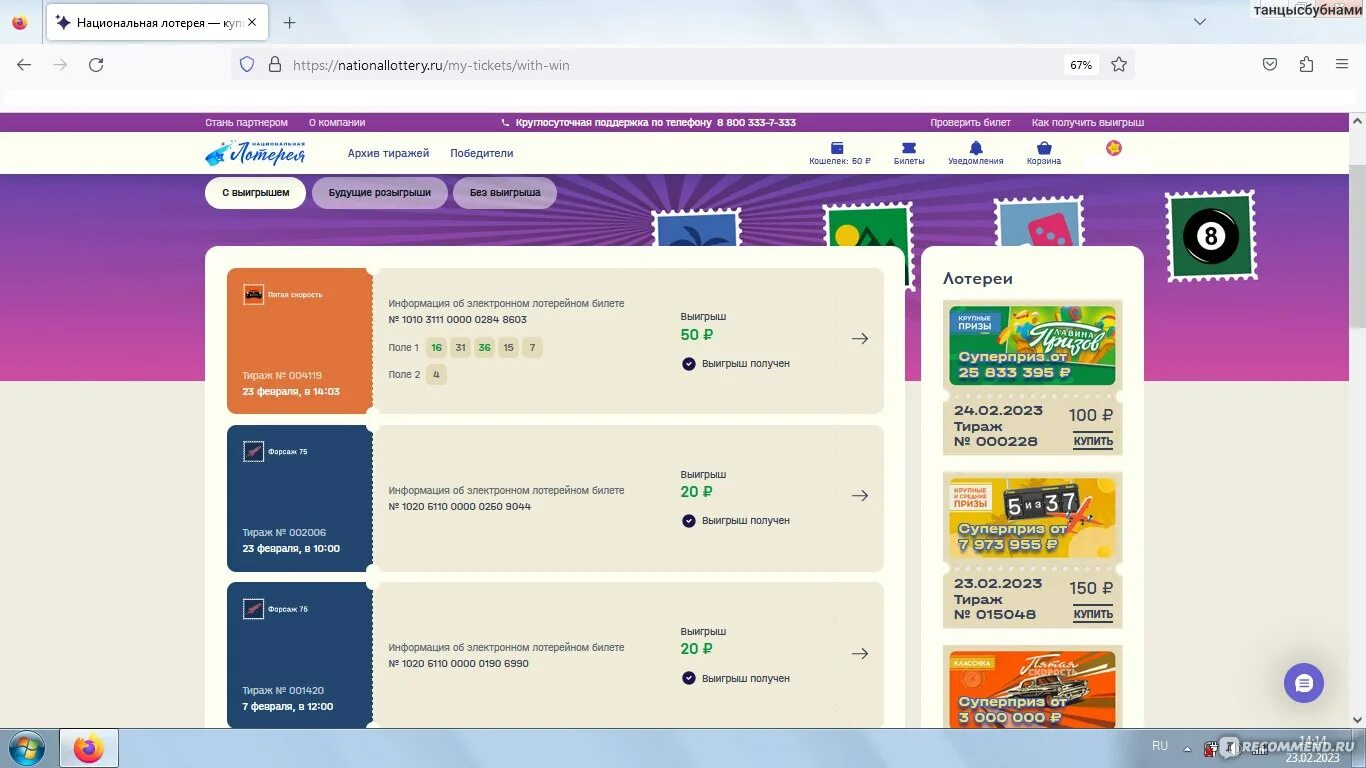Open Победители menu item
Screen dimensions: 1366x768
point(482,153)
